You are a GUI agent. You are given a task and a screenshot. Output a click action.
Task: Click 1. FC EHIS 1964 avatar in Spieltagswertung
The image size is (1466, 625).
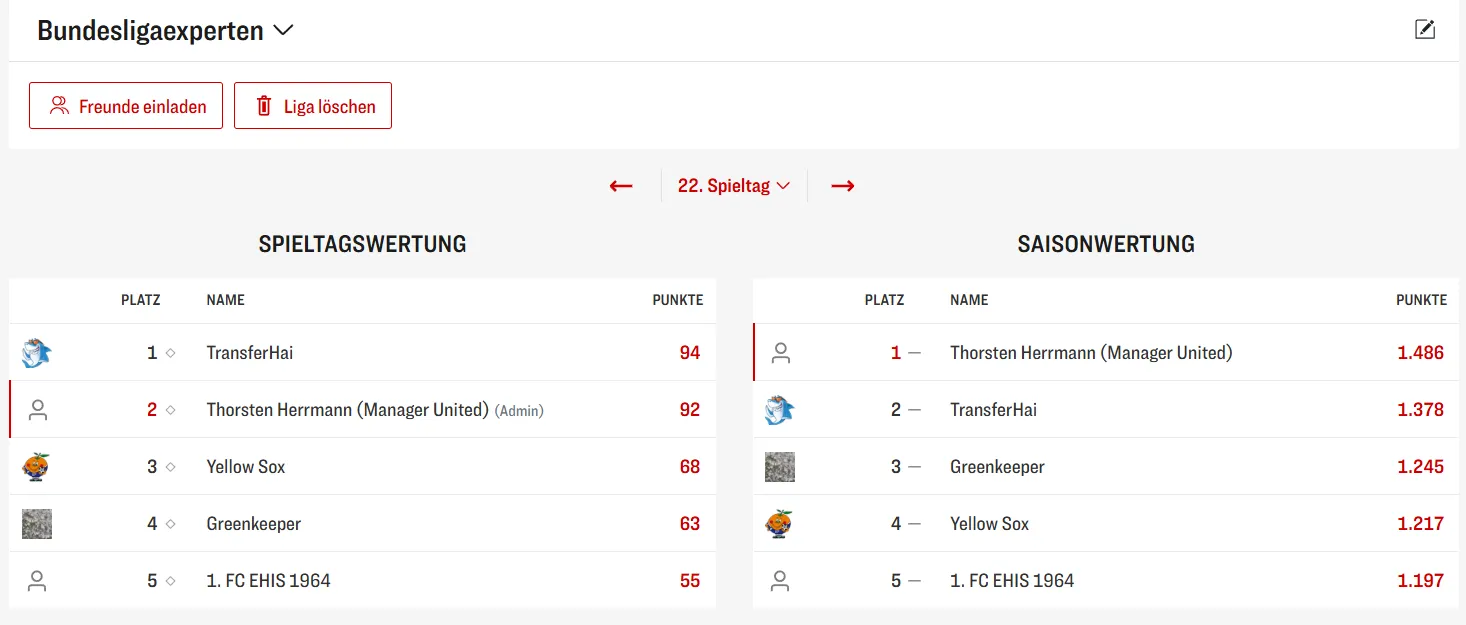click(x=37, y=581)
